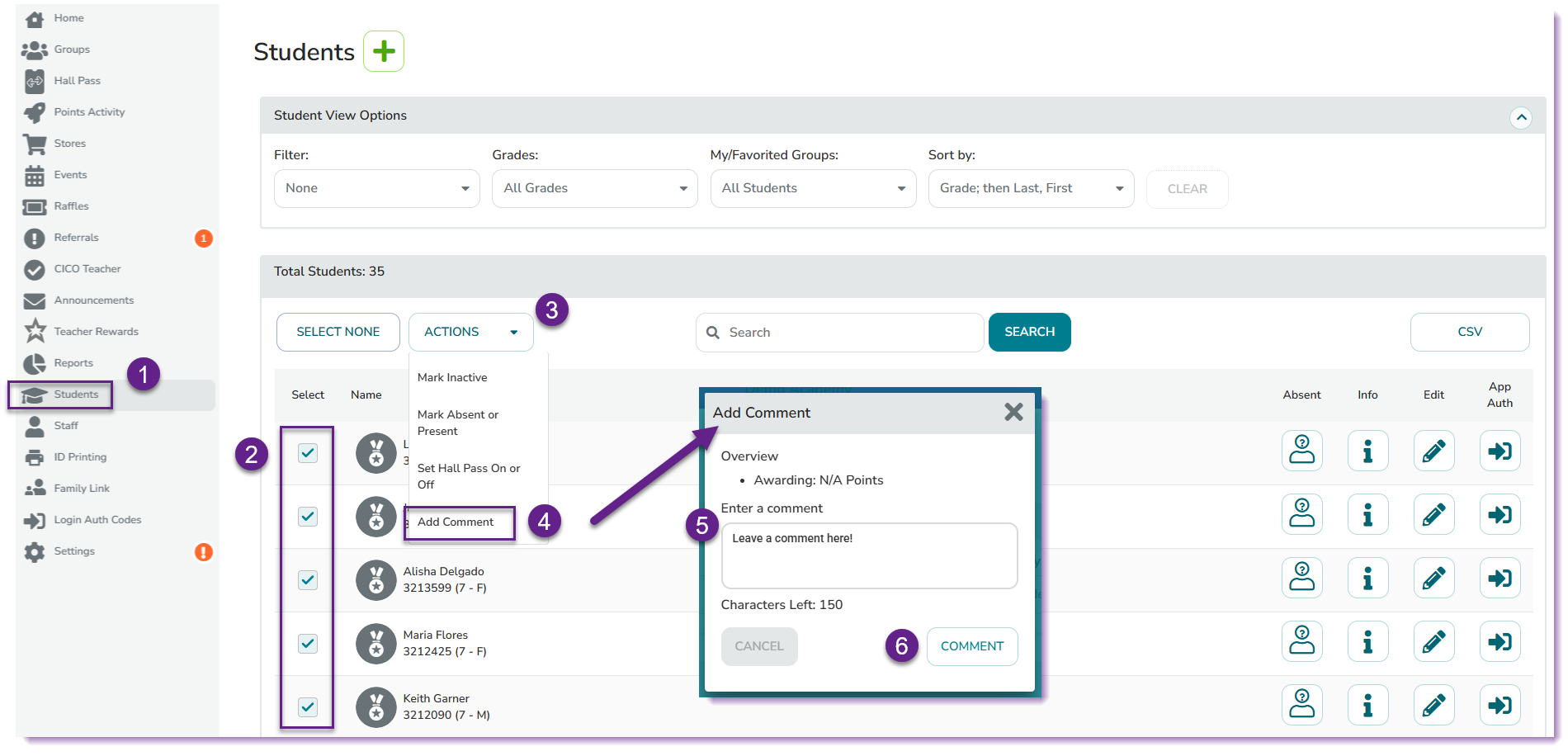Open Teacher Rewards star icon
1568x756 pixels.
(35, 331)
